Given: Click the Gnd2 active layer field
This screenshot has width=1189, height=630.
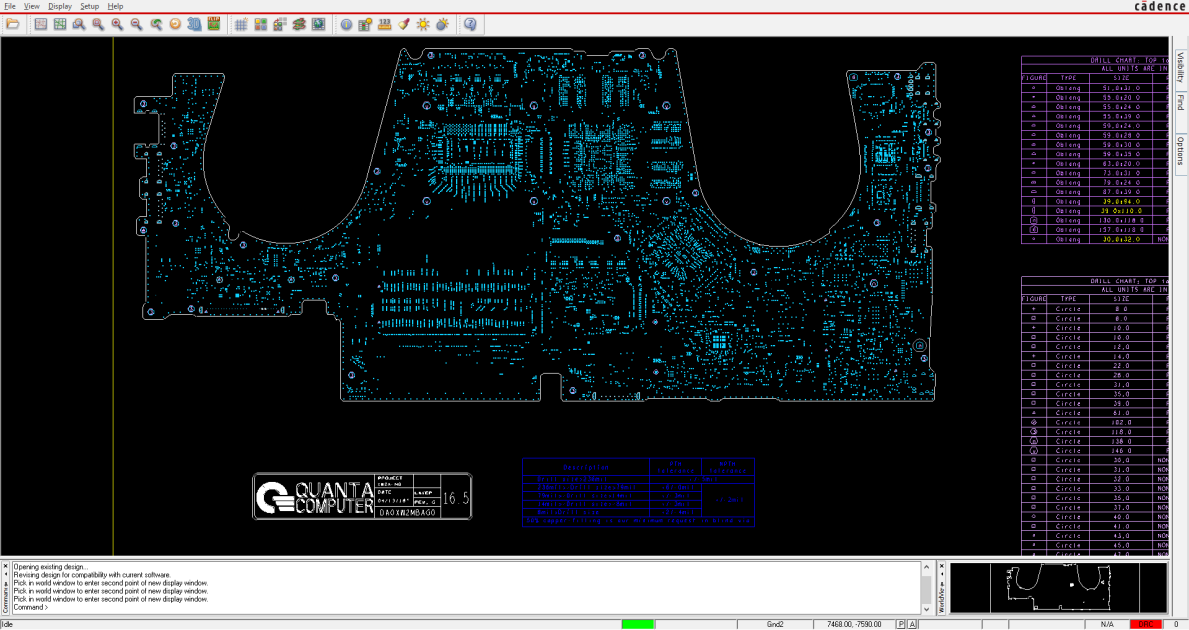Looking at the screenshot, I should coord(775,624).
